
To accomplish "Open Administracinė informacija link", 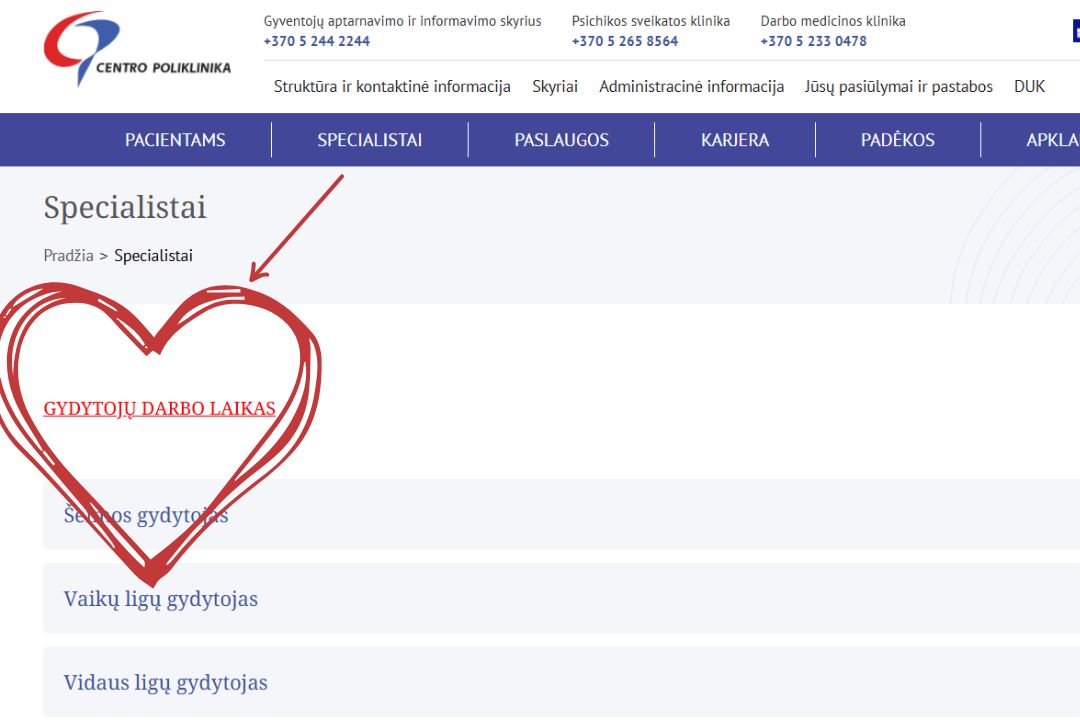I will pos(692,87).
